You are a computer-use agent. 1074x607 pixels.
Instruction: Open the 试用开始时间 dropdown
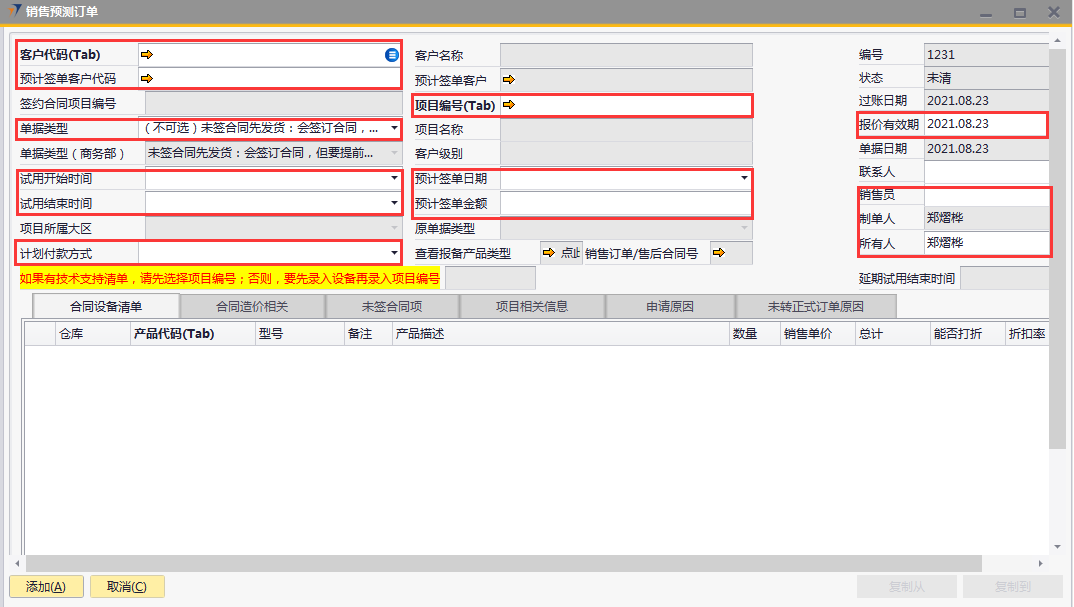coord(394,179)
